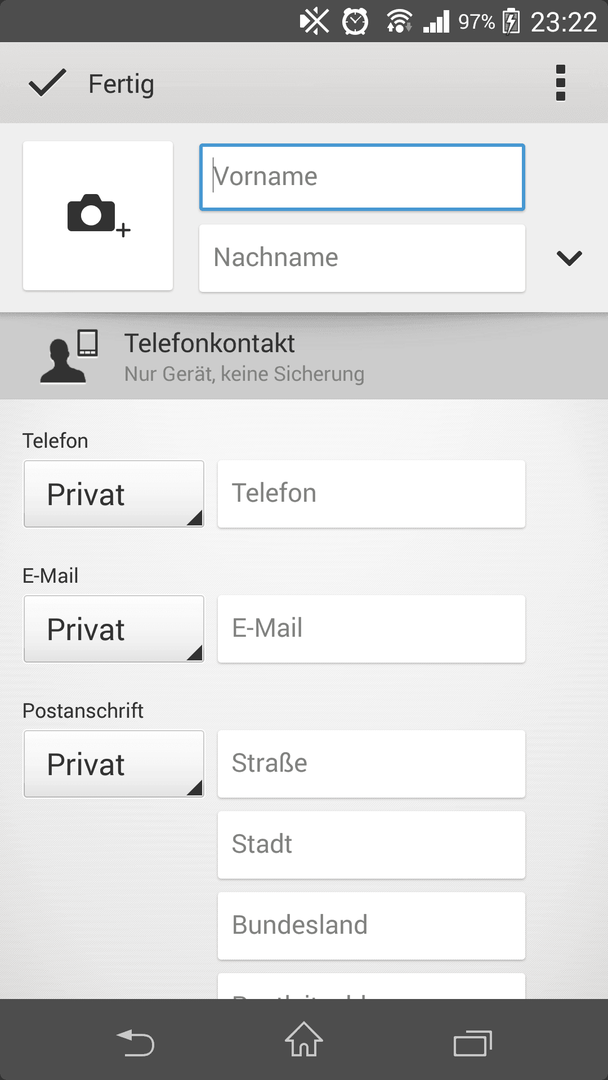Expand name fields with chevron arrow
Screen dimensions: 608x1080
[x=569, y=258]
